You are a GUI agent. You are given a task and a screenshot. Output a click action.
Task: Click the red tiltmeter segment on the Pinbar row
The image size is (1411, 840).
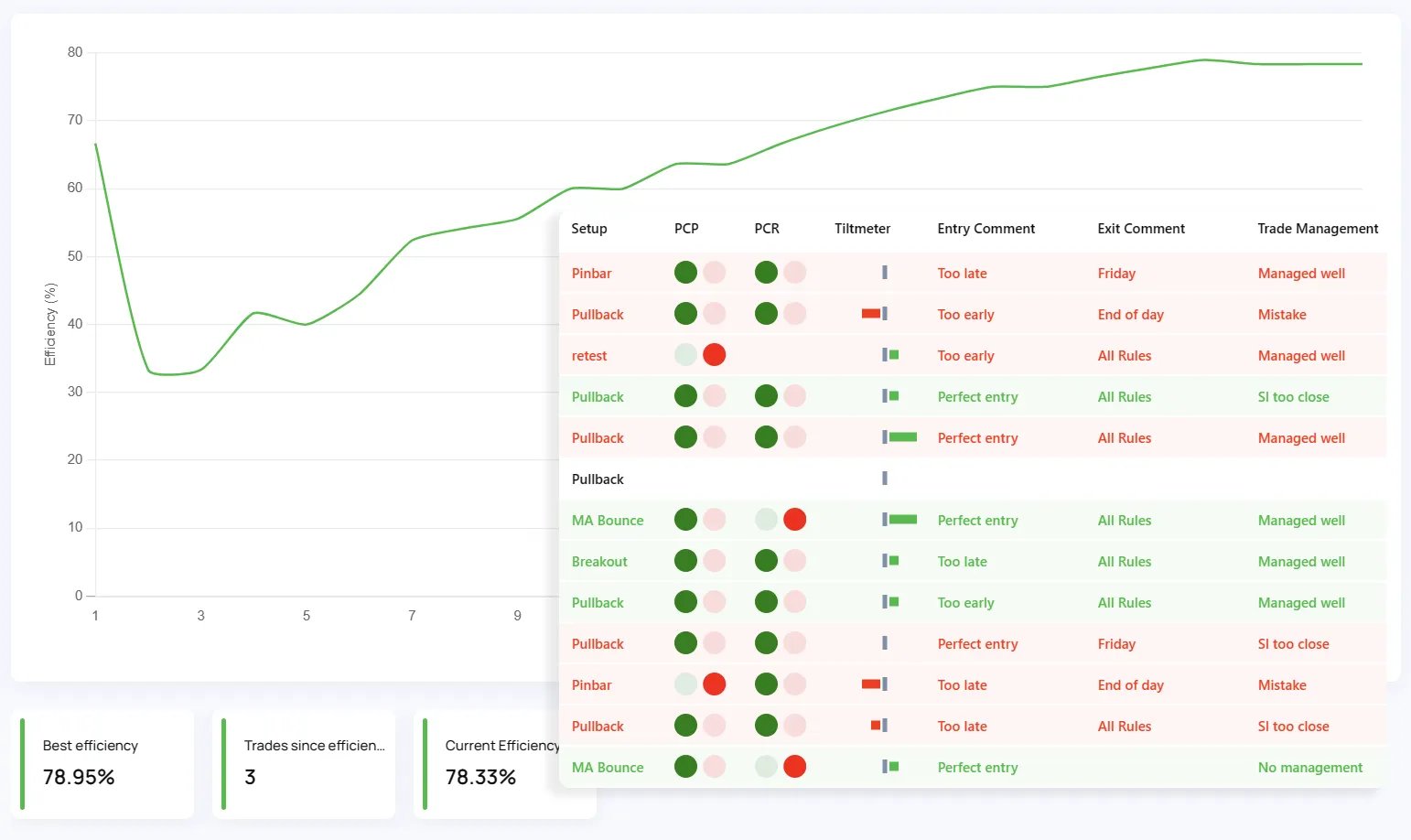coord(872,684)
